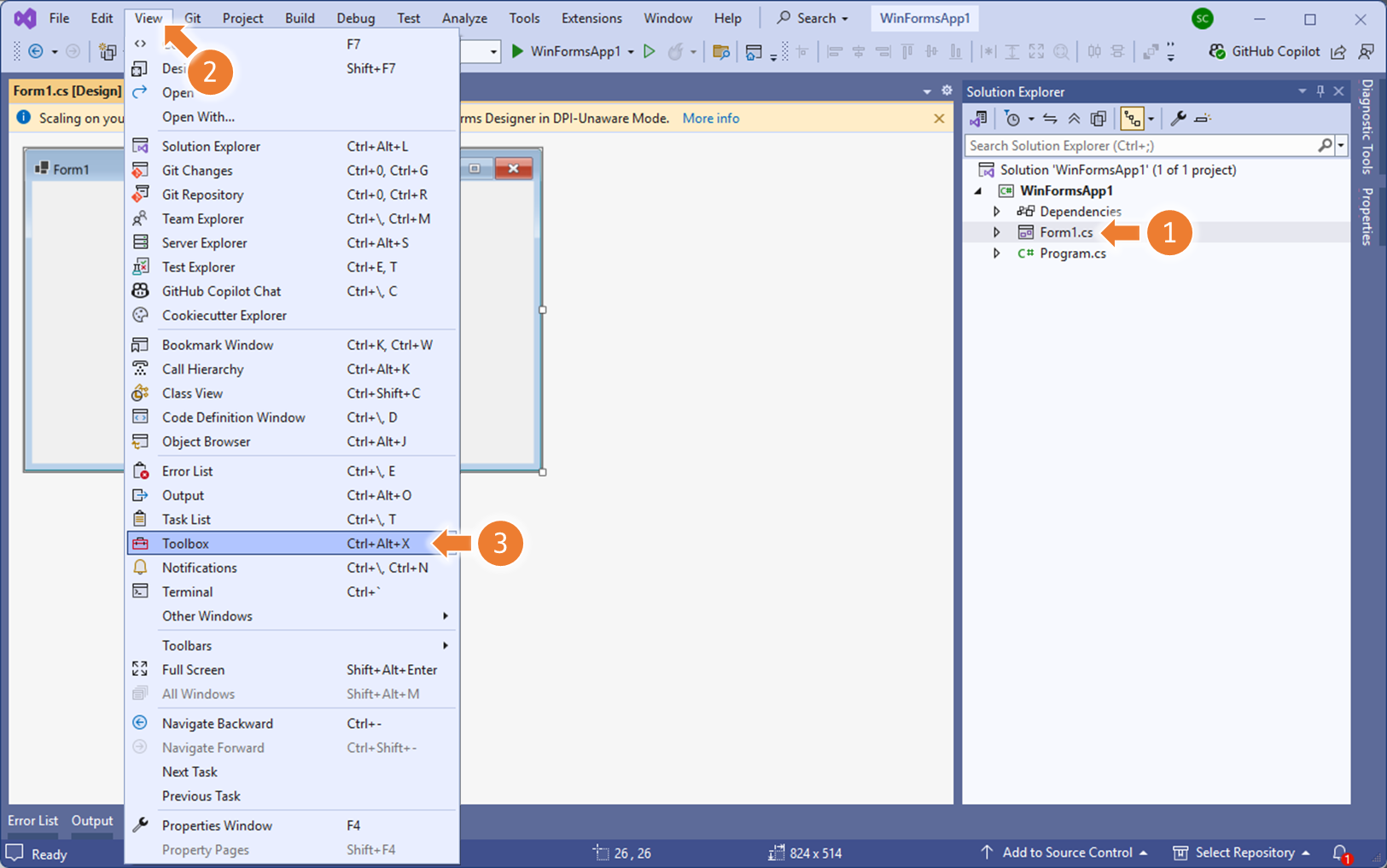1387x868 pixels.
Task: Click Add to Source Control in status bar
Action: pyautogui.click(x=1064, y=853)
